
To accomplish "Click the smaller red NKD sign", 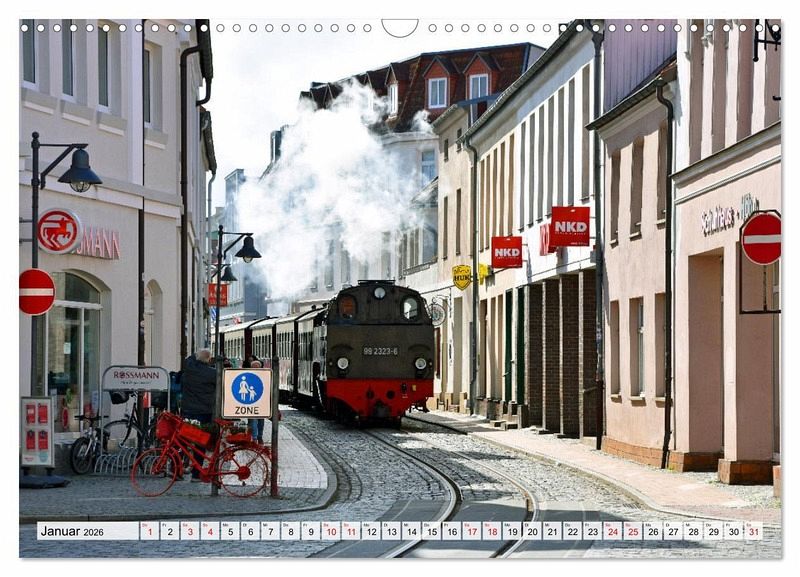I will pos(507,252).
